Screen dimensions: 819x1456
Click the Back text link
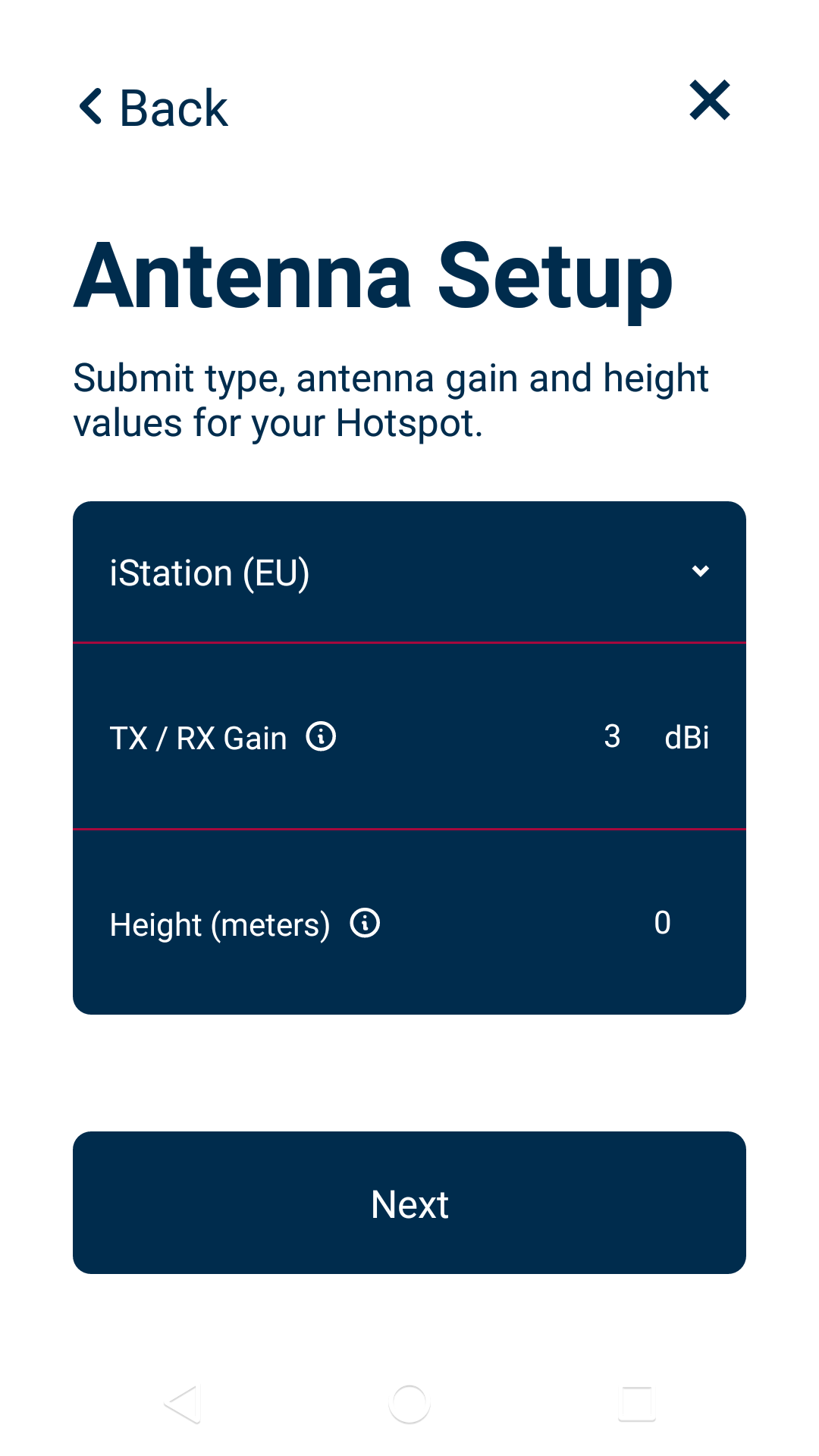(174, 108)
